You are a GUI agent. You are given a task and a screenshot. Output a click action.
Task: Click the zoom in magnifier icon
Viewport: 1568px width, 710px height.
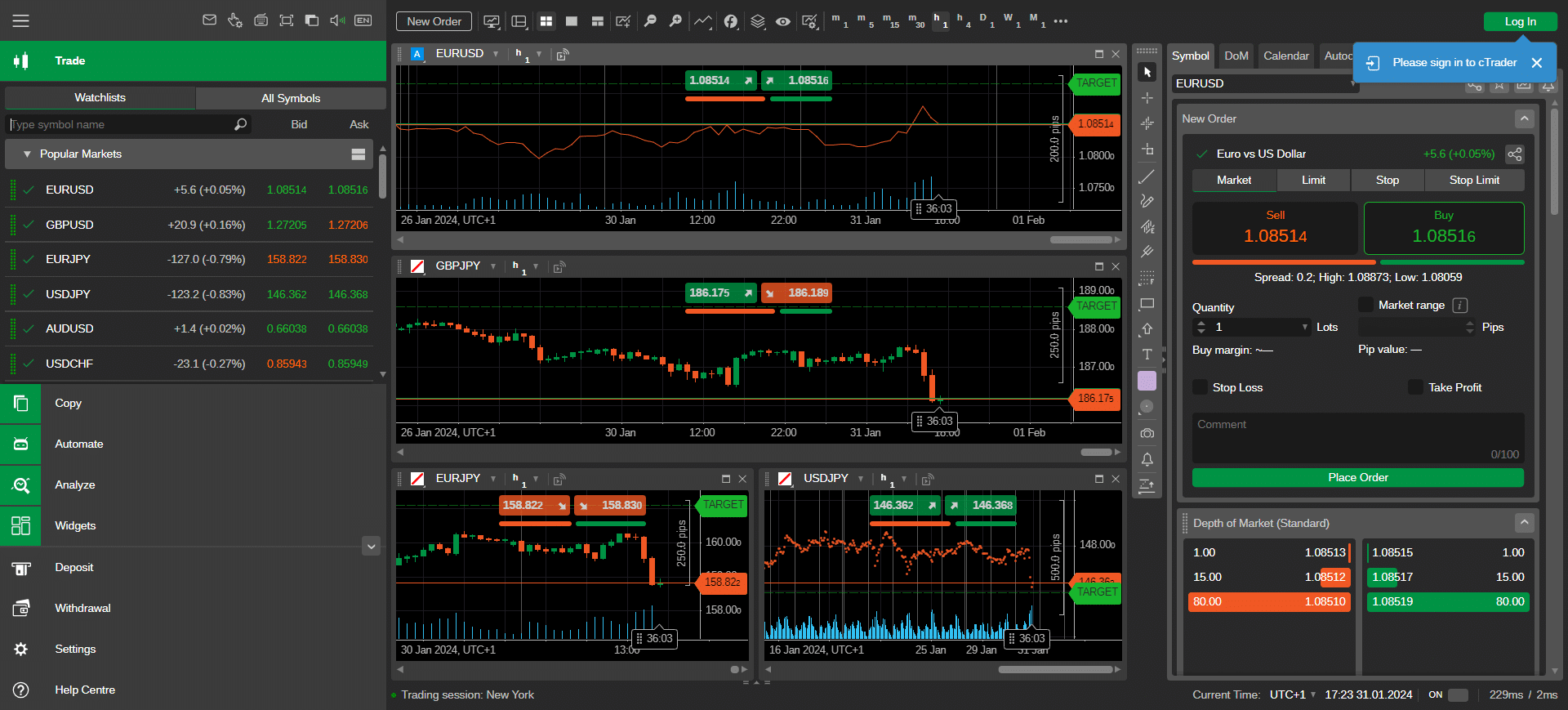point(675,21)
